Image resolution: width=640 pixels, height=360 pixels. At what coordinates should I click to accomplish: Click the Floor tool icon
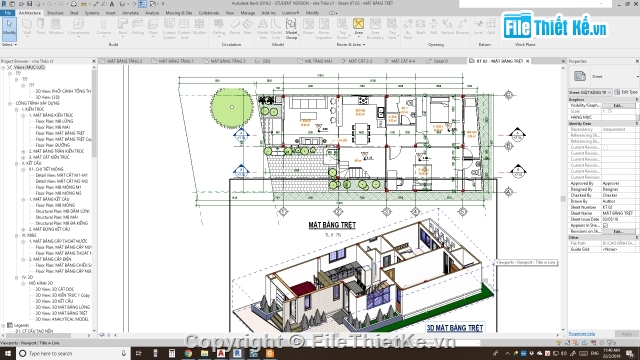tap(153, 24)
